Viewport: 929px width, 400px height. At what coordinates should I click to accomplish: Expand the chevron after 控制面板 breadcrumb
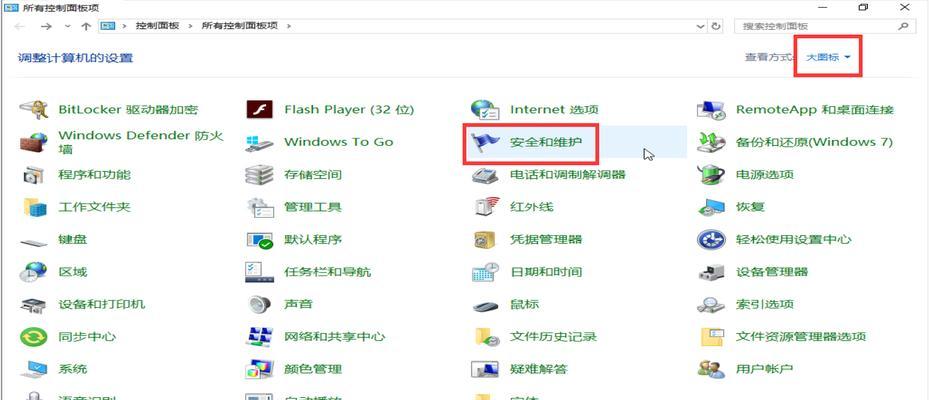[191, 26]
